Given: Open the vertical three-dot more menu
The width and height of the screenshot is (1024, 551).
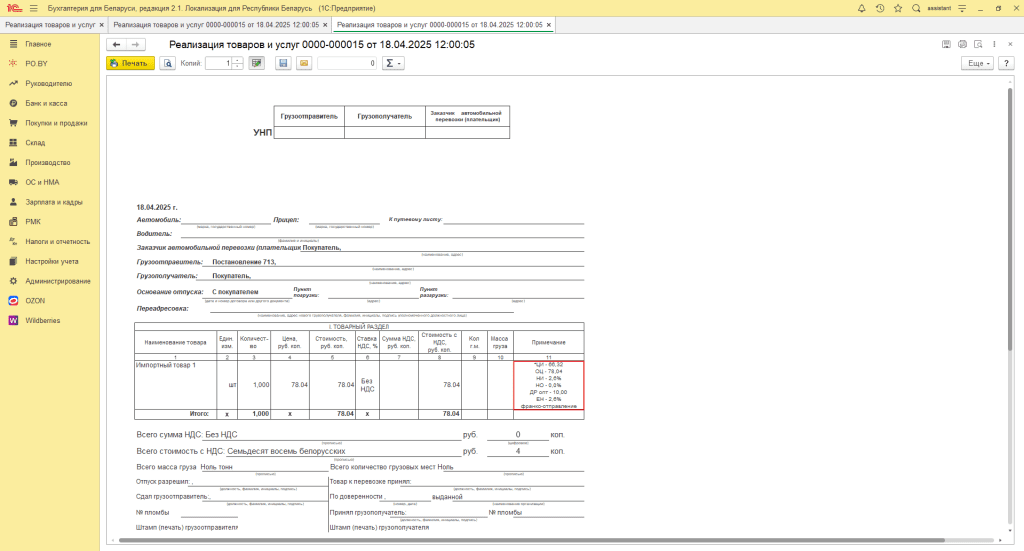Looking at the screenshot, I should click(x=994, y=44).
